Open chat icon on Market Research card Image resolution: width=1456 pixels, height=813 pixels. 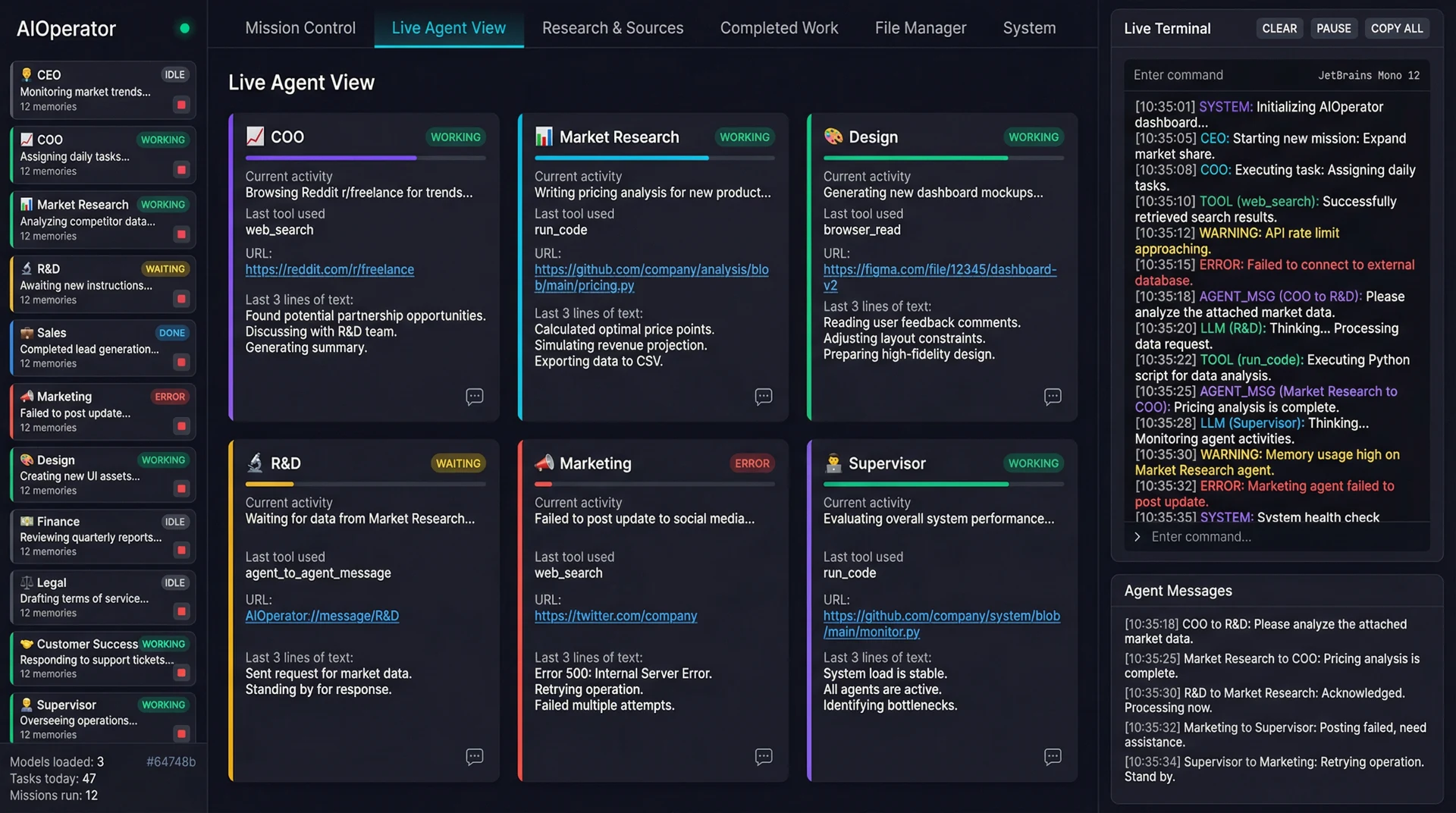pyautogui.click(x=764, y=397)
